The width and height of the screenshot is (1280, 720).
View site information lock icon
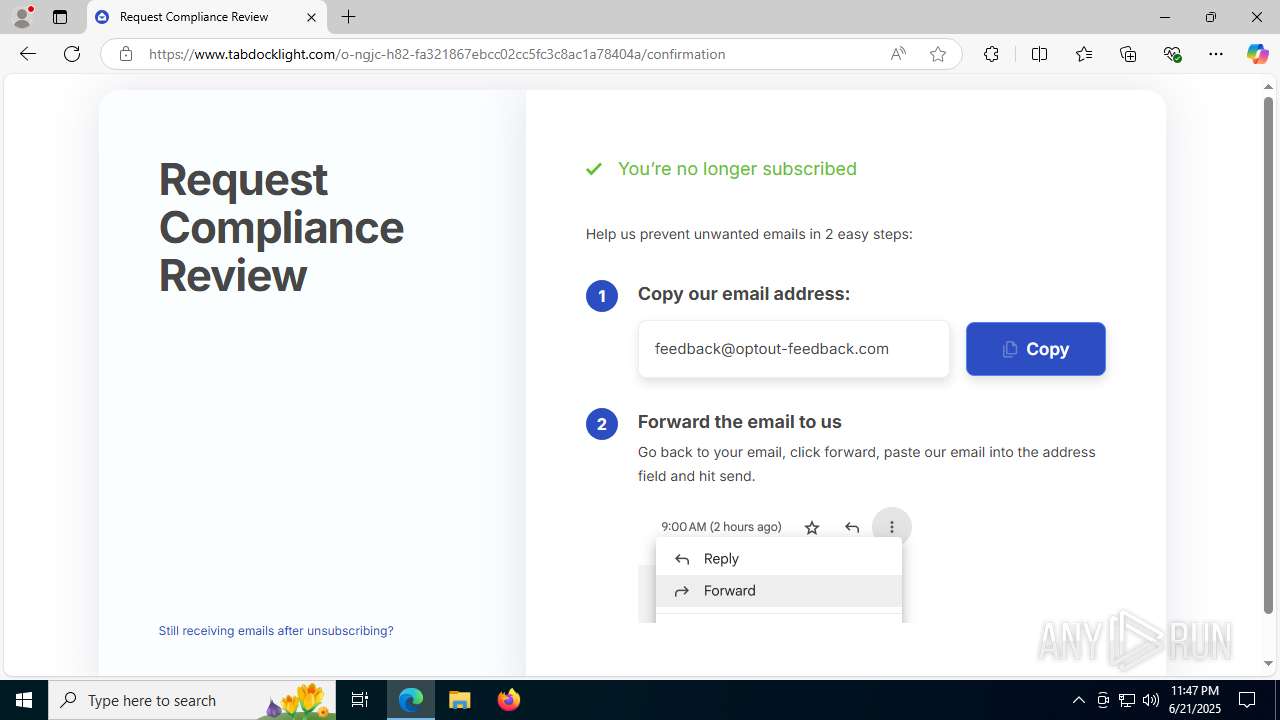[x=125, y=54]
